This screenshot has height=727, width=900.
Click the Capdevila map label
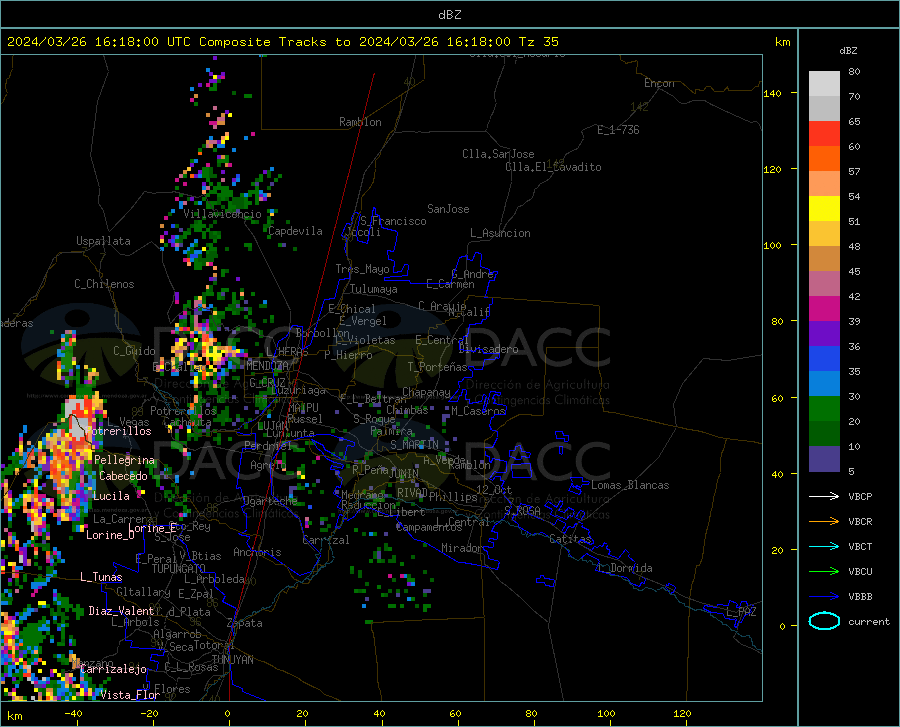click(x=295, y=231)
